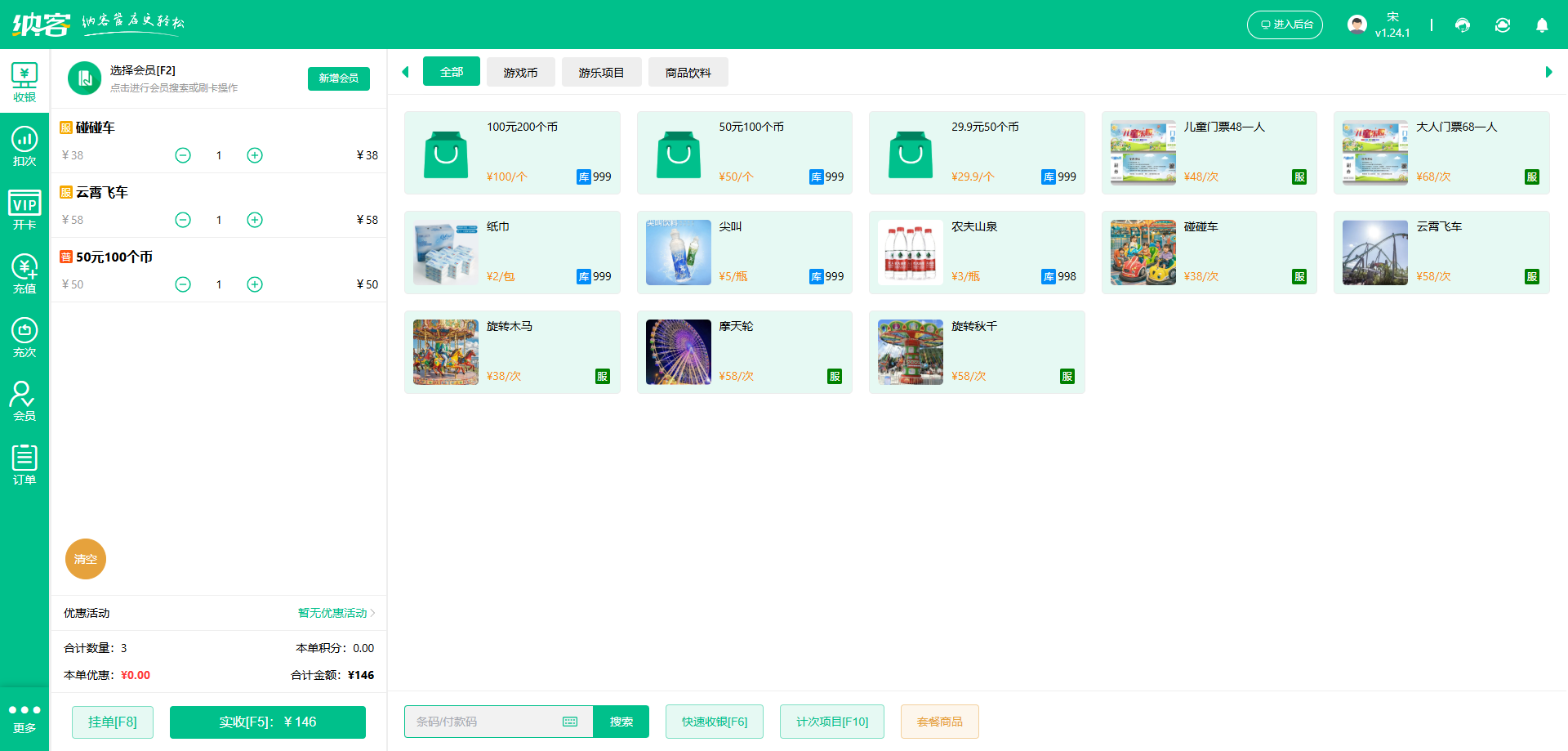Click the 进入后台 button
Screen dimensions: 1568x751
[x=1285, y=25]
